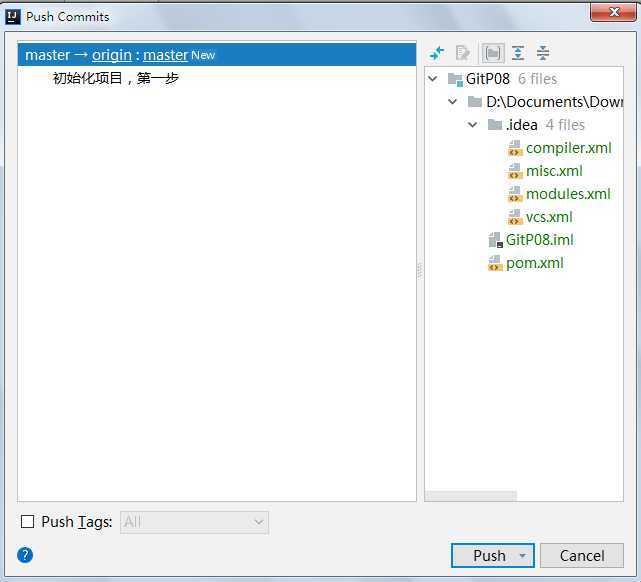
Task: Open the Push Tags All dropdown
Action: [195, 522]
